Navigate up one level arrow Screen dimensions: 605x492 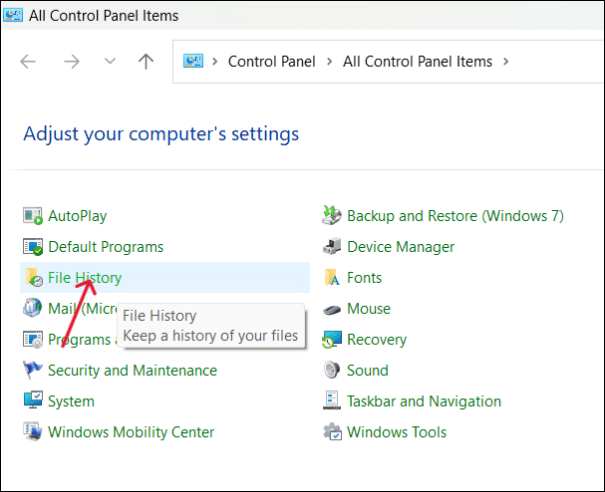pyautogui.click(x=146, y=62)
